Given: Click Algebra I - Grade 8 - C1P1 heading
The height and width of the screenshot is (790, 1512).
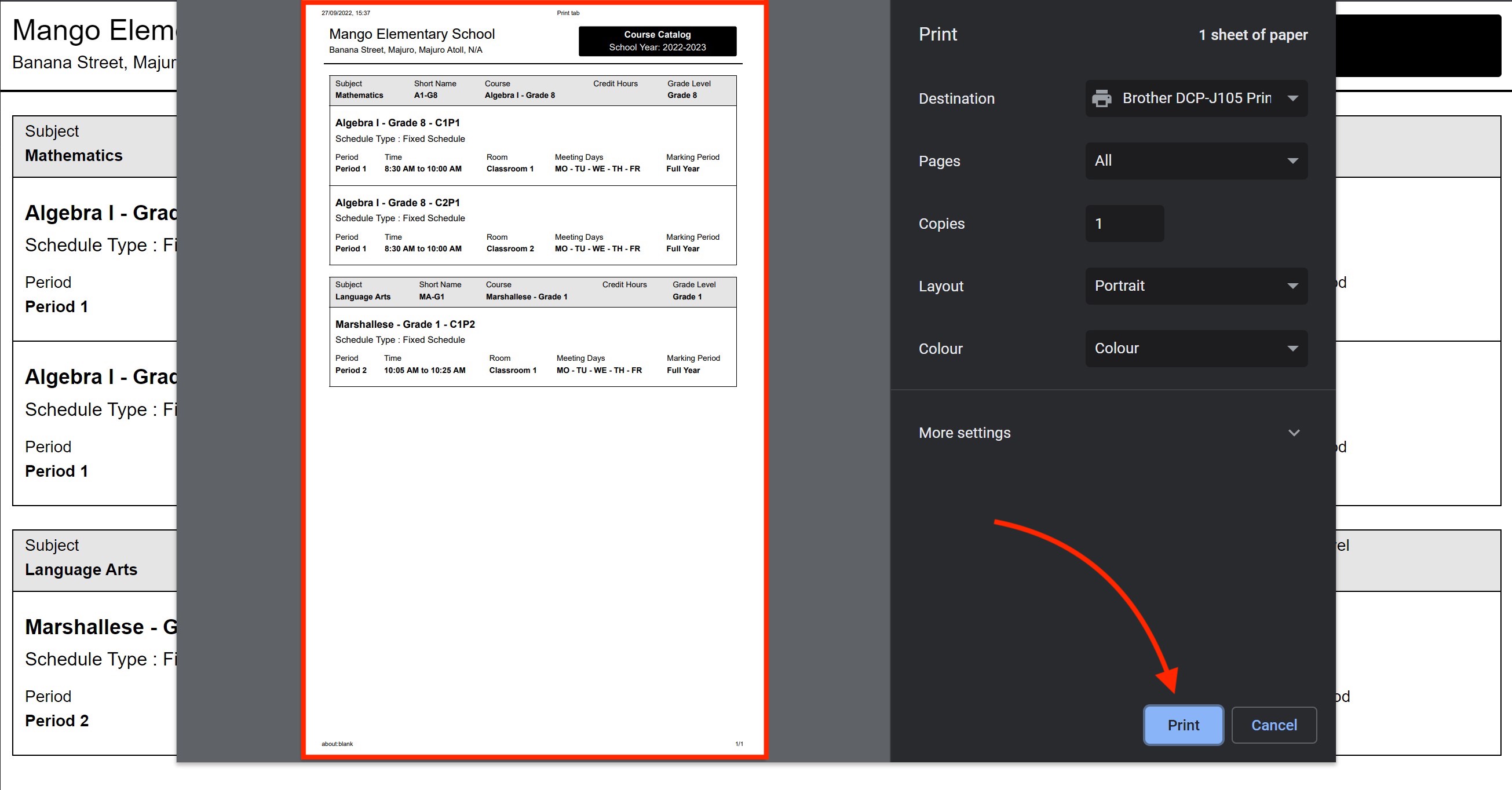Looking at the screenshot, I should pos(397,123).
